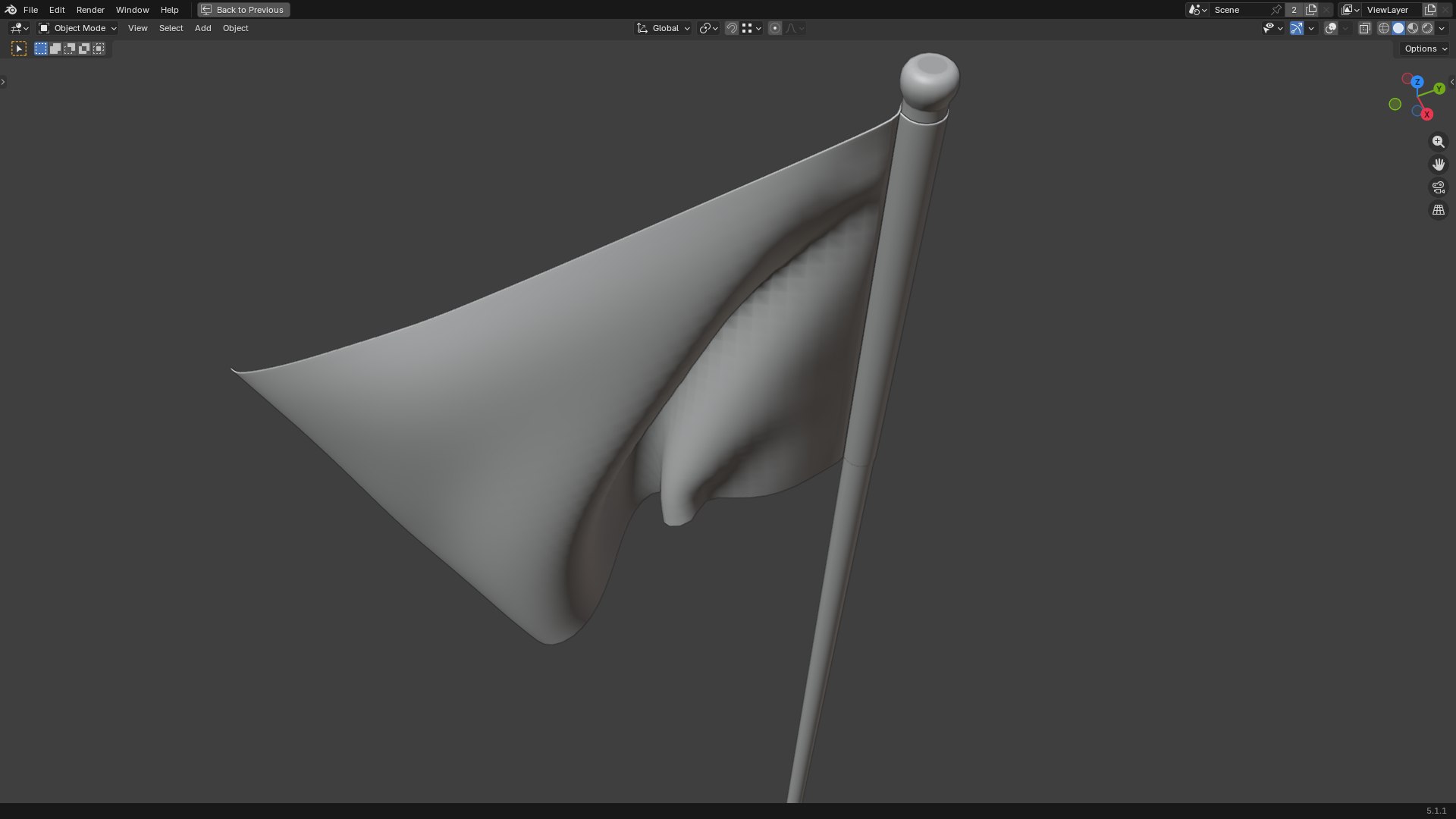The width and height of the screenshot is (1456, 819).
Task: Select Material Preview viewport shading
Action: click(1413, 28)
